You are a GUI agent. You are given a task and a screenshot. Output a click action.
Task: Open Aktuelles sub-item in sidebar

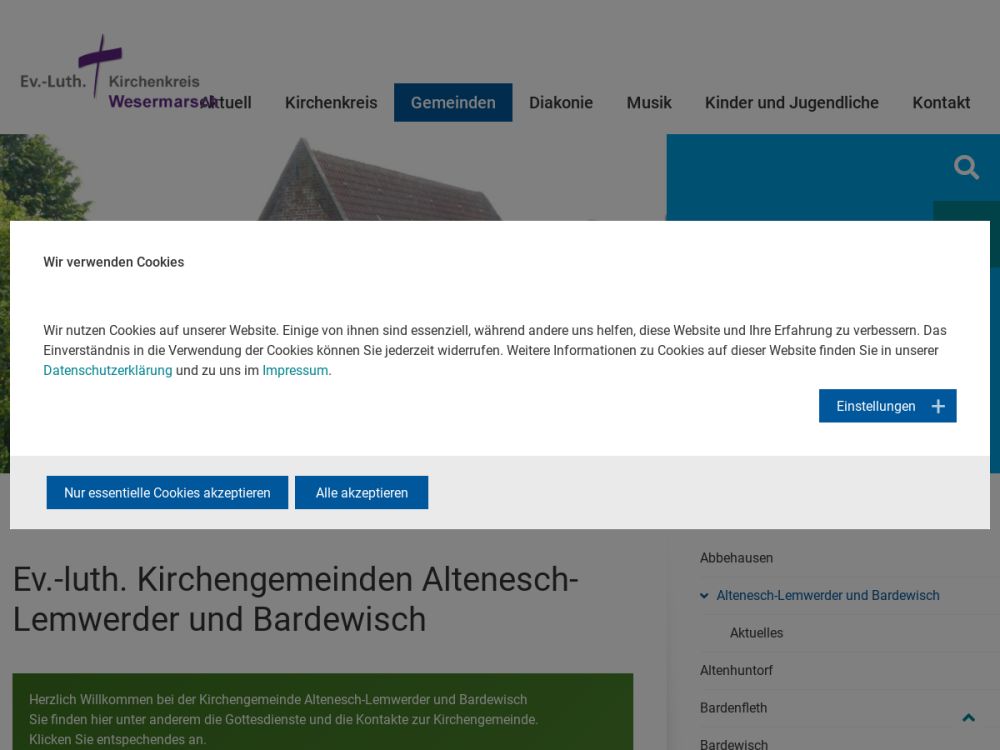[x=756, y=633]
